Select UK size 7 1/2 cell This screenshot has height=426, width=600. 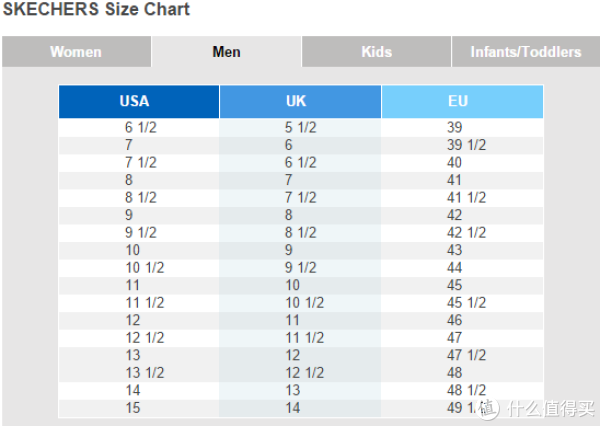point(301,197)
